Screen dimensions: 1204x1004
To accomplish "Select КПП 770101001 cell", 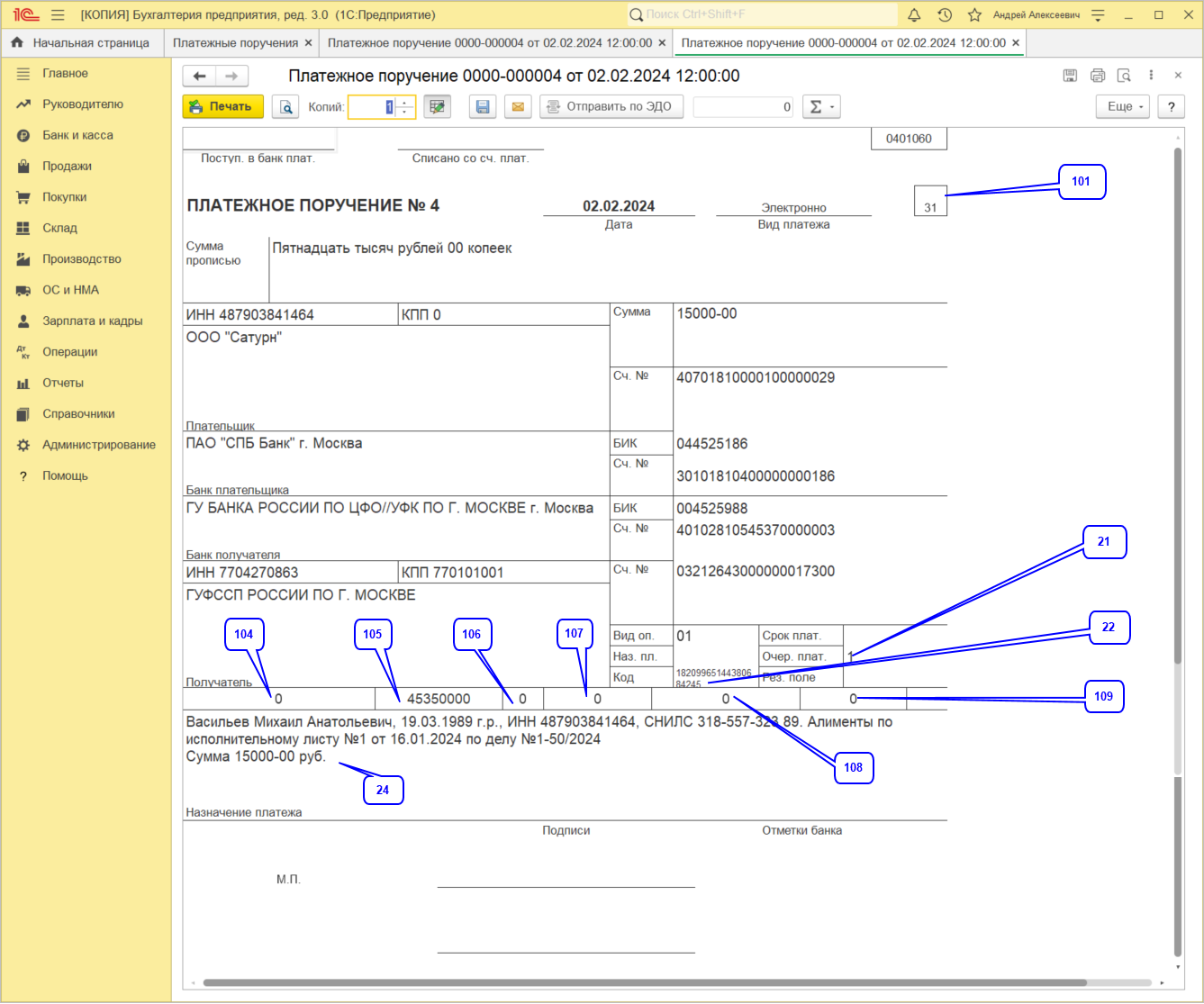I will click(453, 572).
